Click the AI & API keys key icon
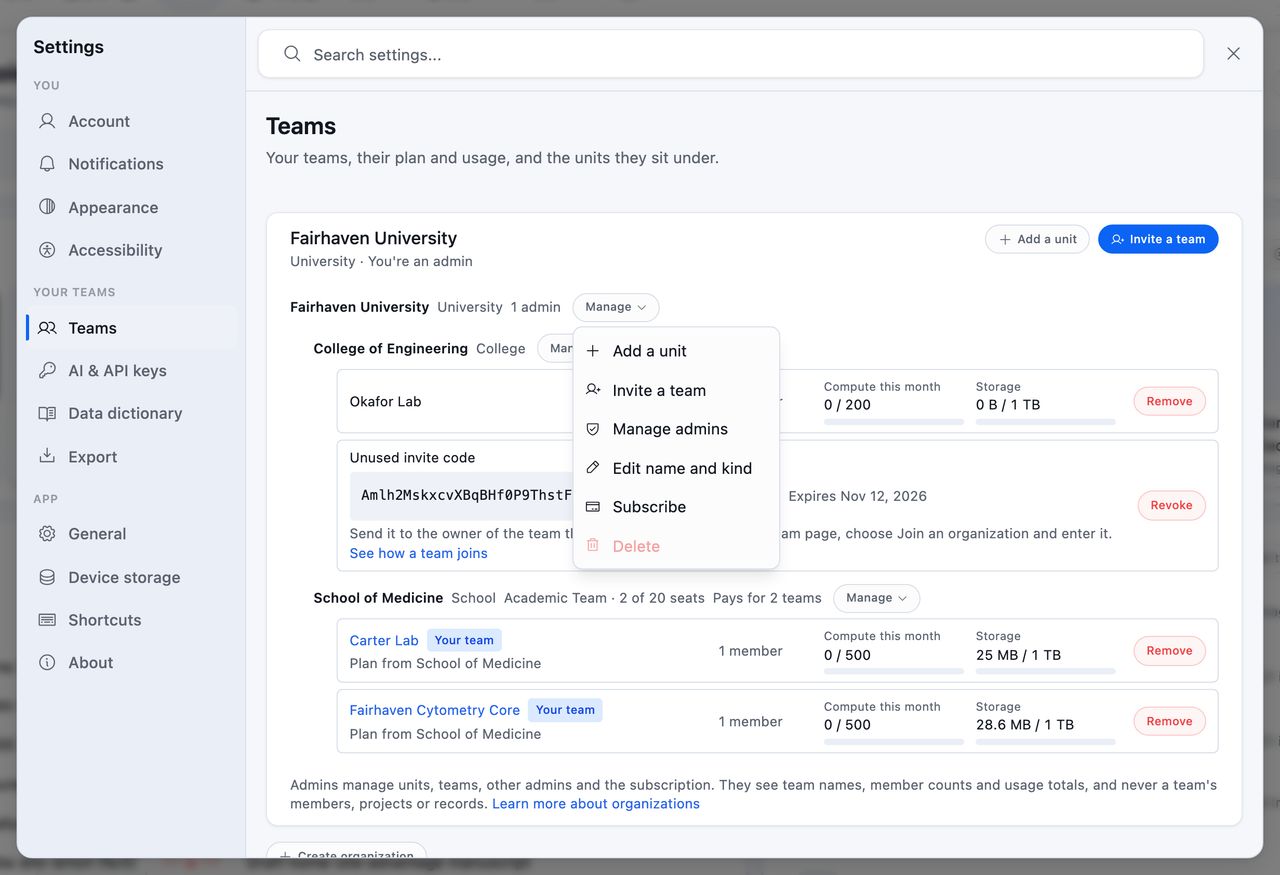 coord(47,370)
